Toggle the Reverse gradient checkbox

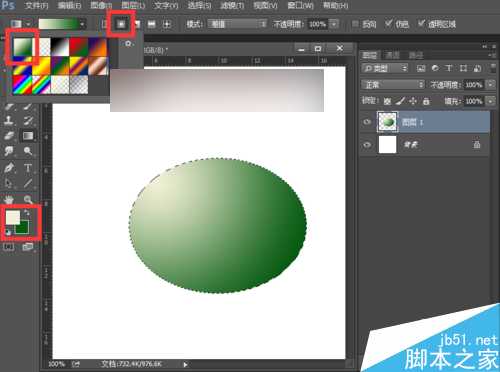[355, 24]
